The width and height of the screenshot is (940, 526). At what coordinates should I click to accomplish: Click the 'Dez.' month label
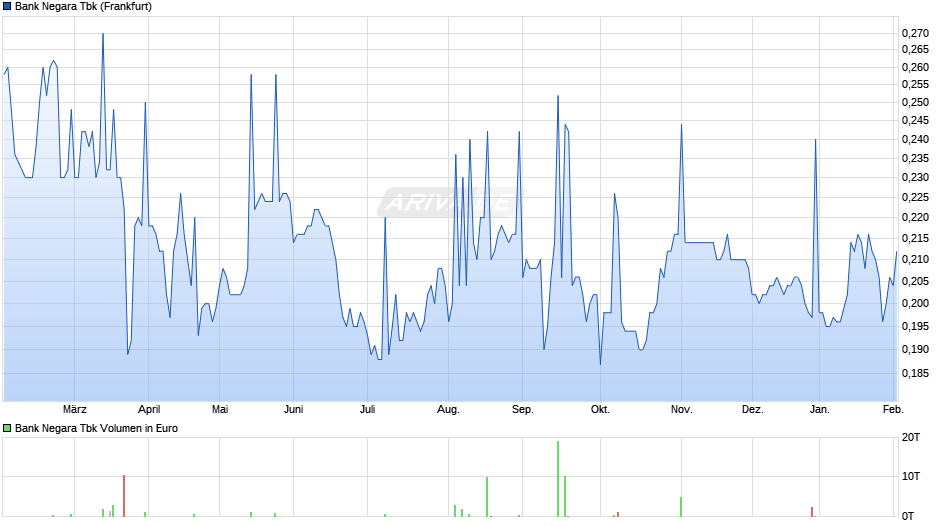pos(753,410)
